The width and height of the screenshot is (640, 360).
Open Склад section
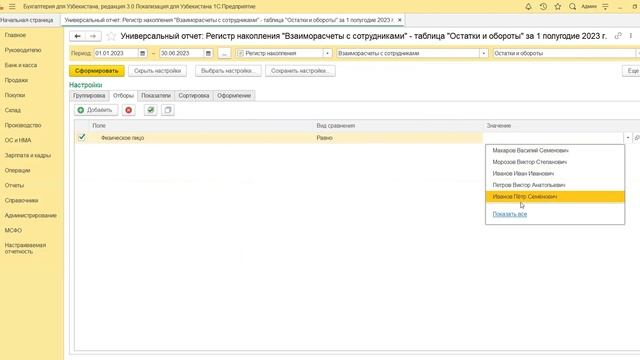(x=13, y=110)
